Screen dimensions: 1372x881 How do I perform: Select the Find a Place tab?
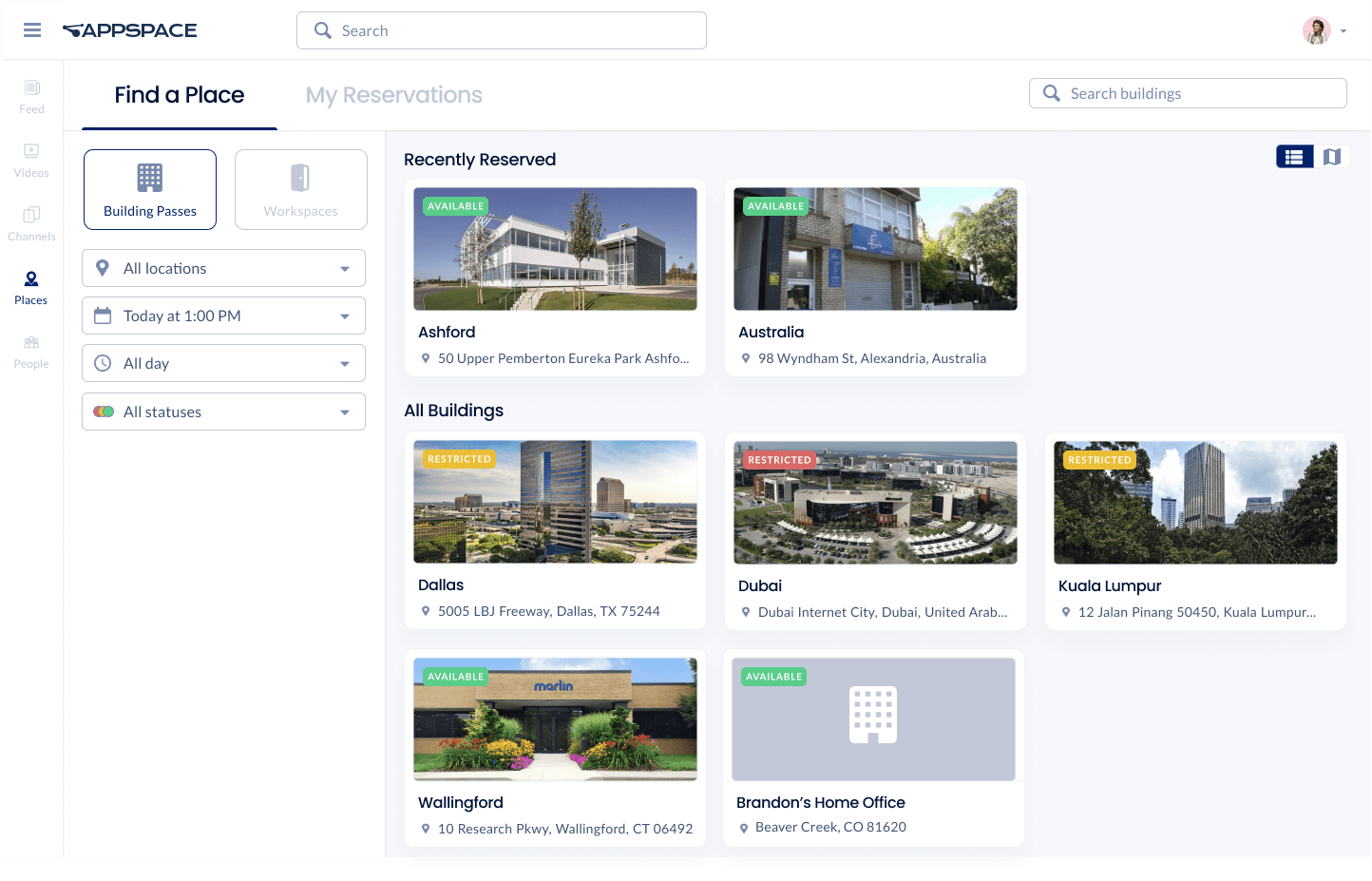click(x=180, y=95)
